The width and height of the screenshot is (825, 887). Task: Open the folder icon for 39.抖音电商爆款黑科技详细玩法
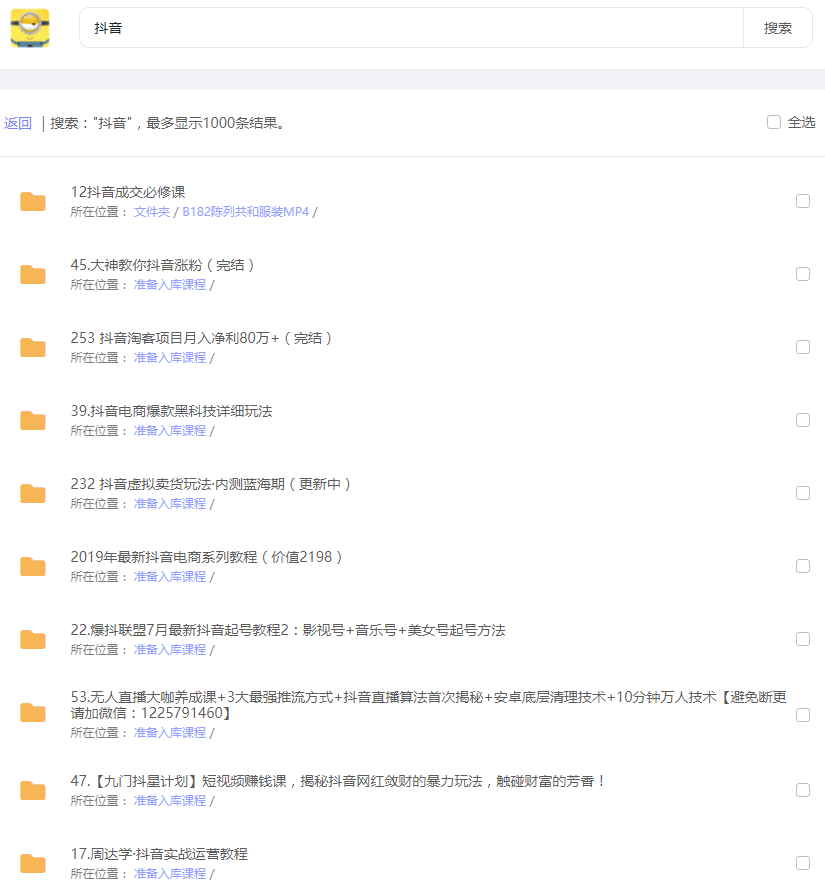[32, 420]
